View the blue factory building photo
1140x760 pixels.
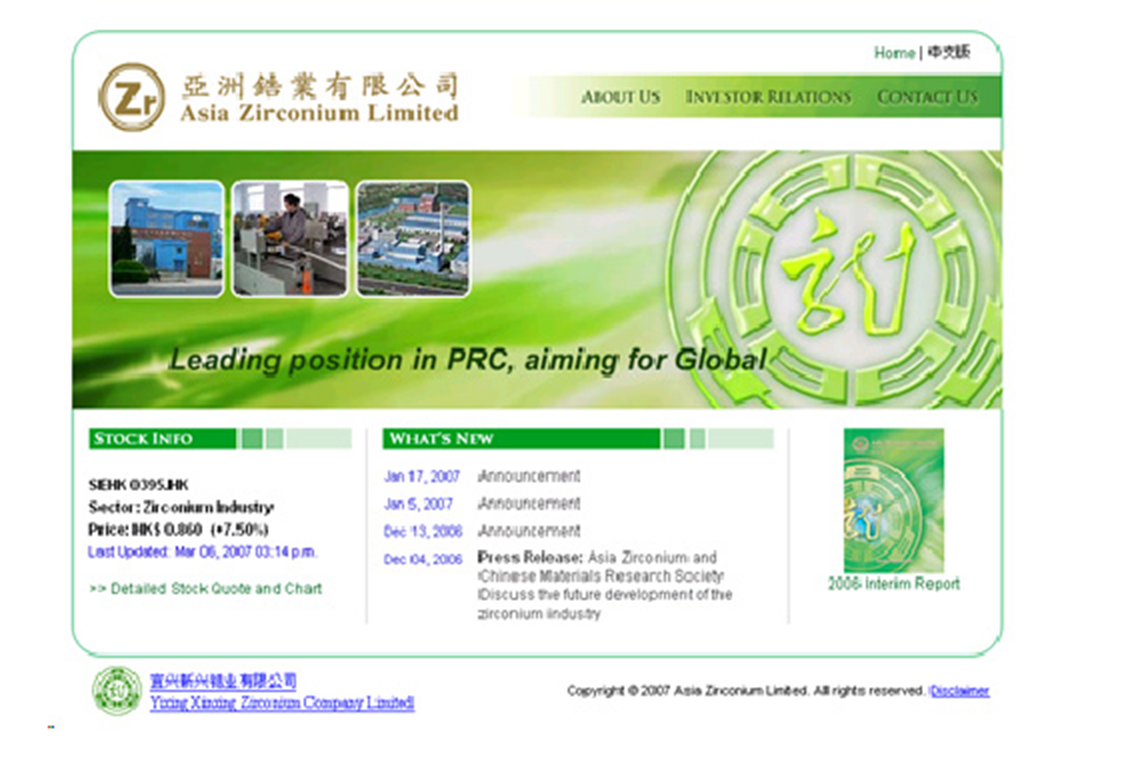(166, 239)
